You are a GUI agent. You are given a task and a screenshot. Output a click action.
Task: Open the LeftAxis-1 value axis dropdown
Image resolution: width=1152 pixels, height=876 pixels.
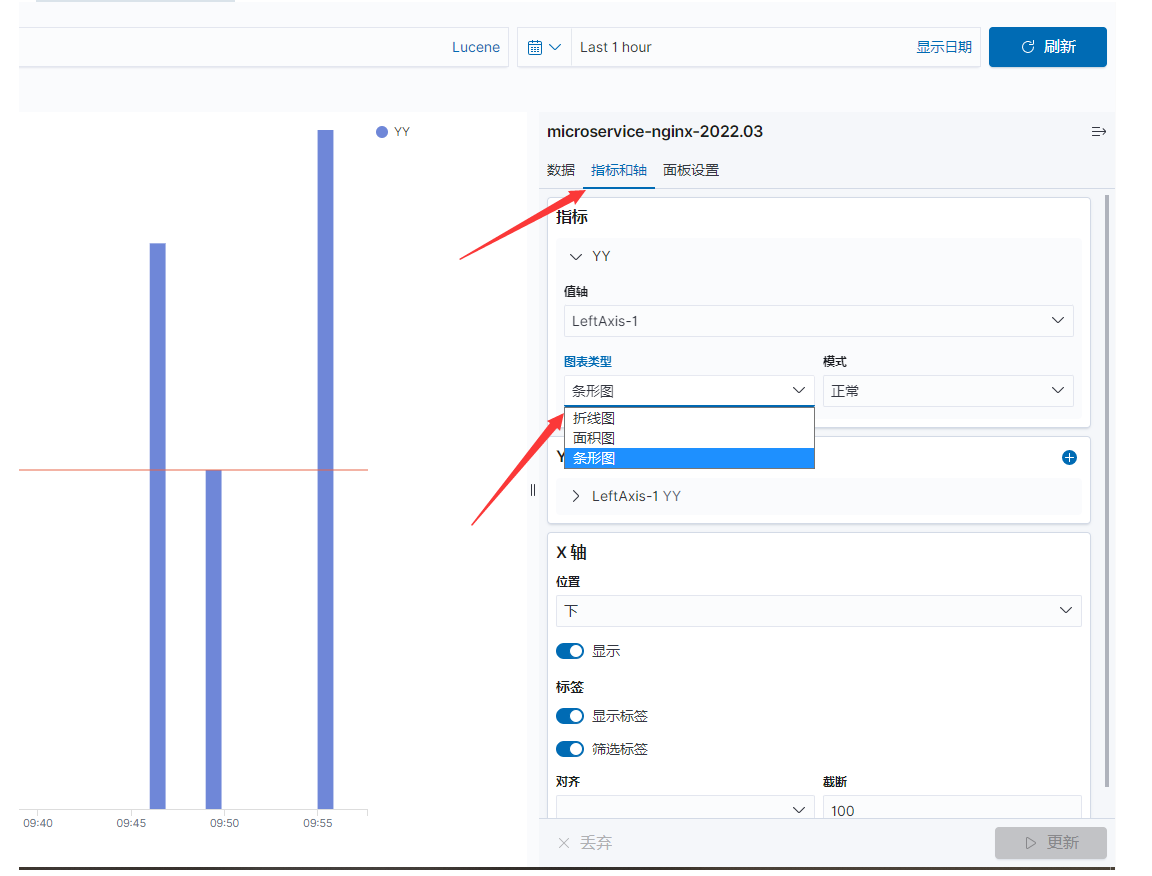[818, 321]
